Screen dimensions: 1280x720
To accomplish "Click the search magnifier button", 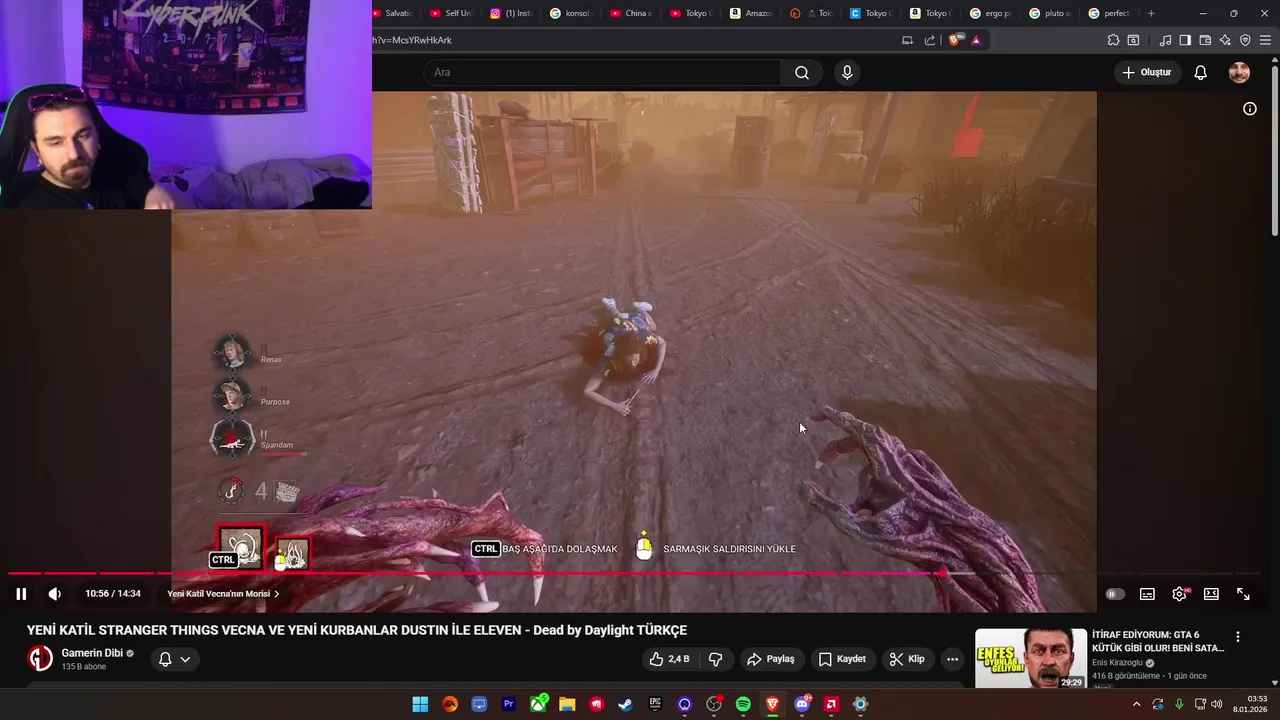I will click(x=802, y=72).
